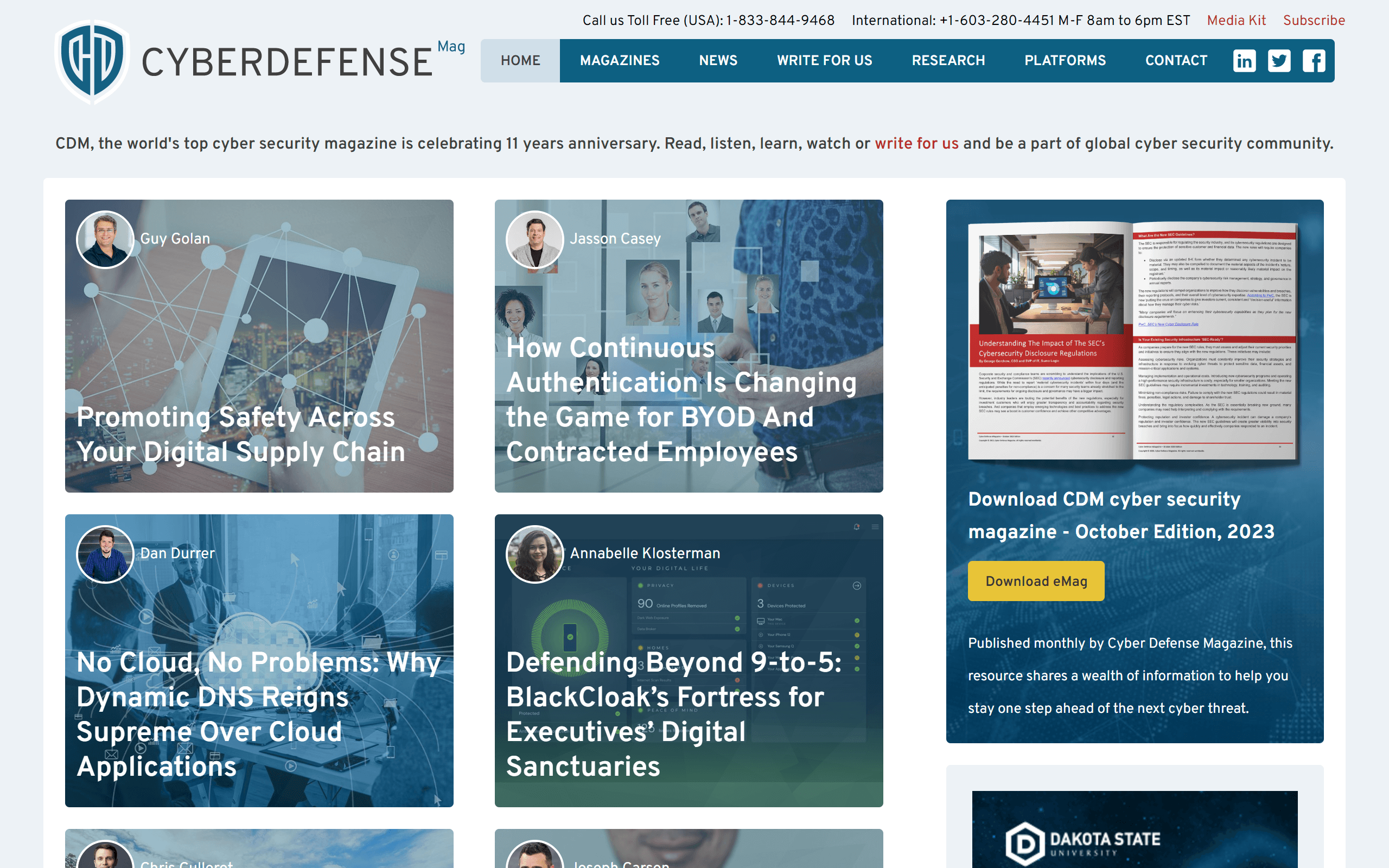Click the CyberDefense shield logo

(92, 62)
